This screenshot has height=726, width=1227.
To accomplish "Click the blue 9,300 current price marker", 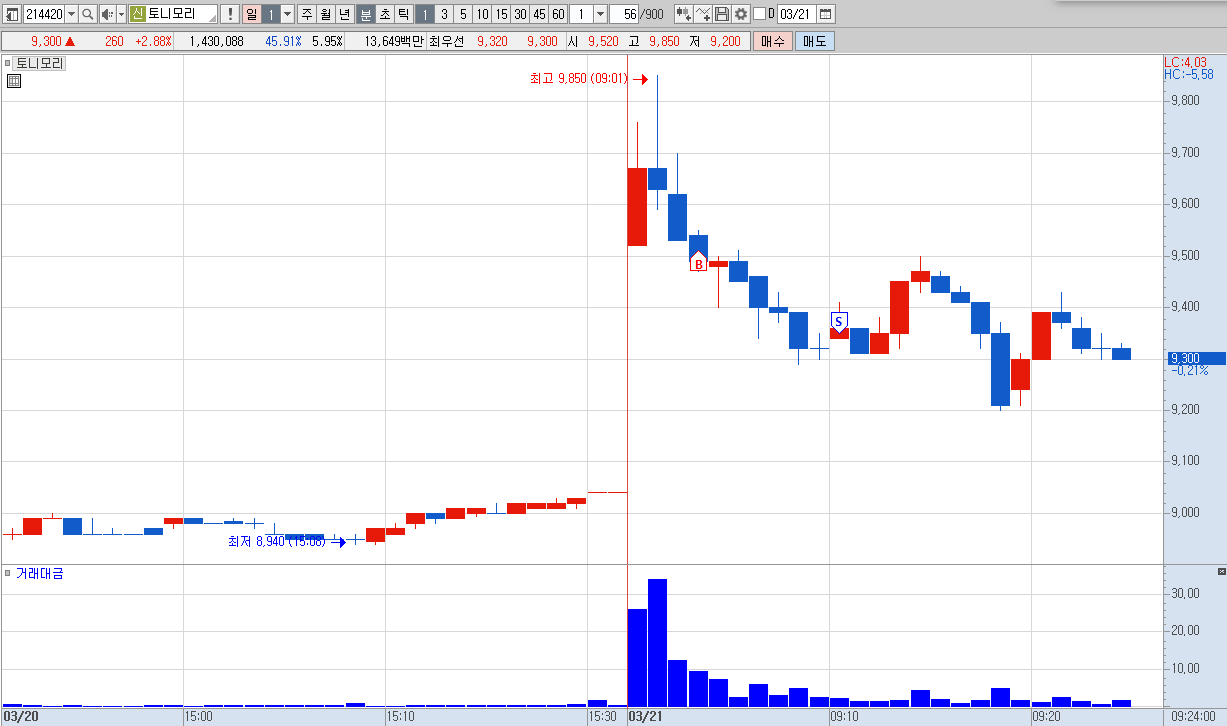I will 1195,358.
